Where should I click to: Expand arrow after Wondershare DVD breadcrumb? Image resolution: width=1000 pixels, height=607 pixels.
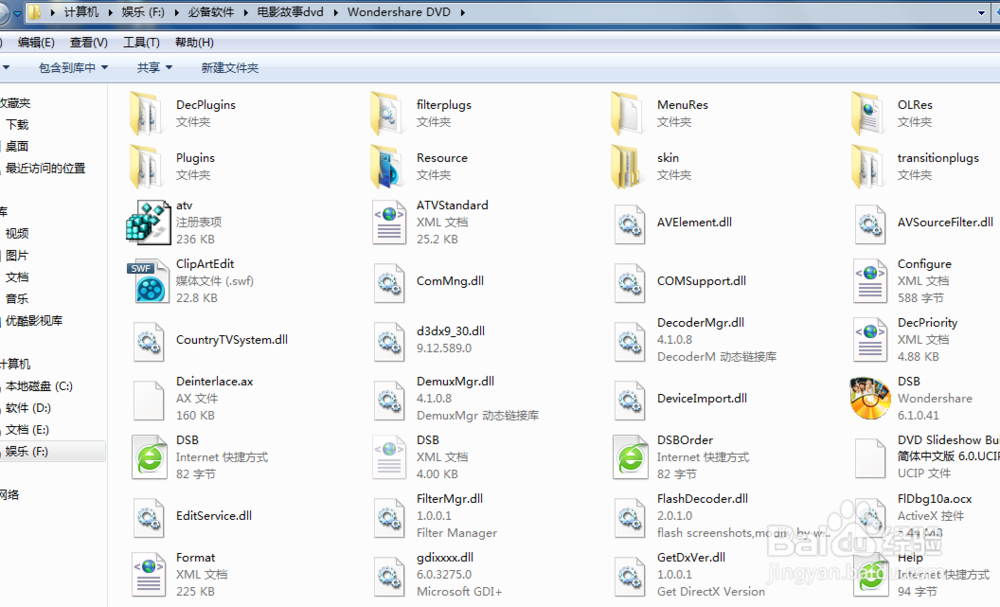(x=462, y=12)
